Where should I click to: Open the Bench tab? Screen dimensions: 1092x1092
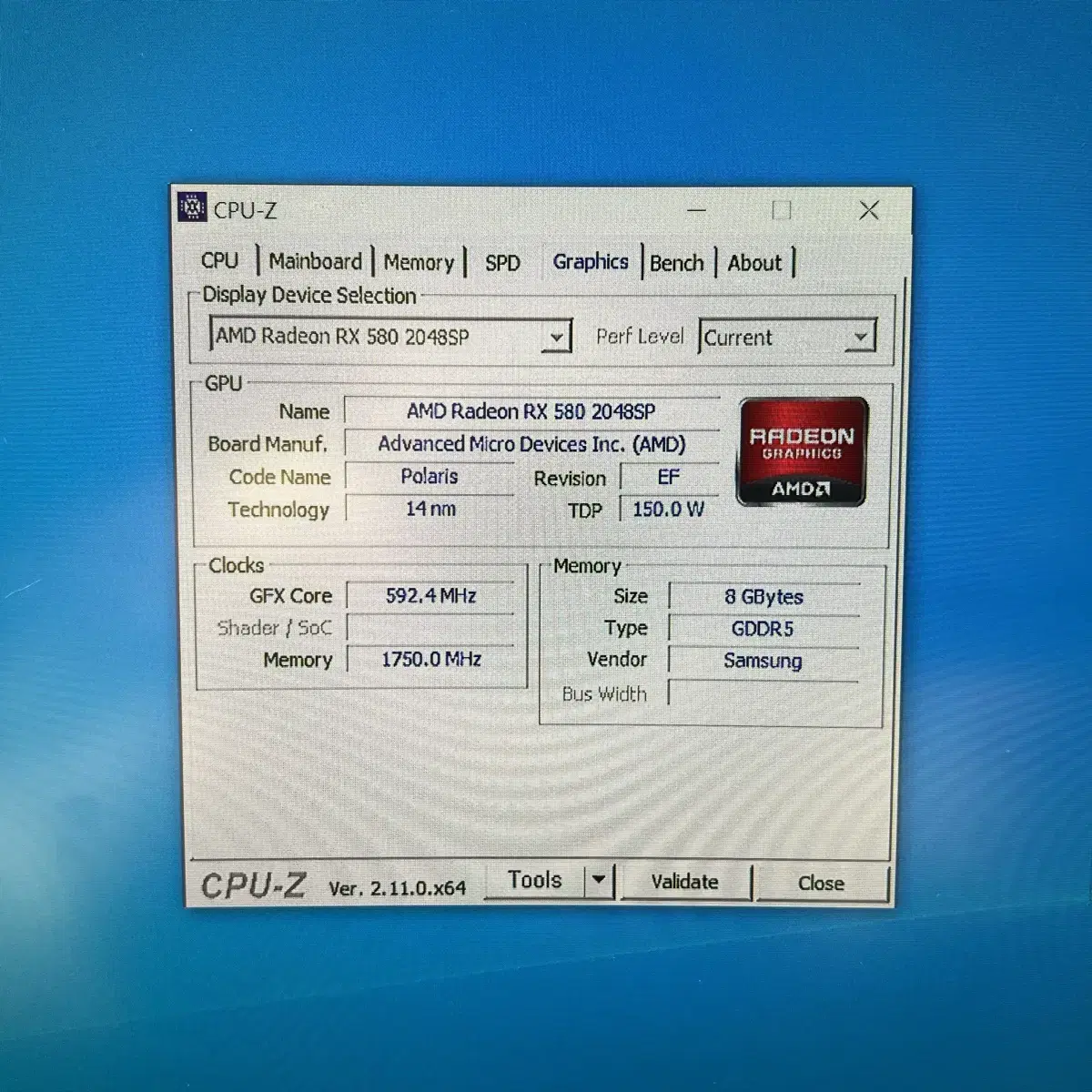[677, 263]
